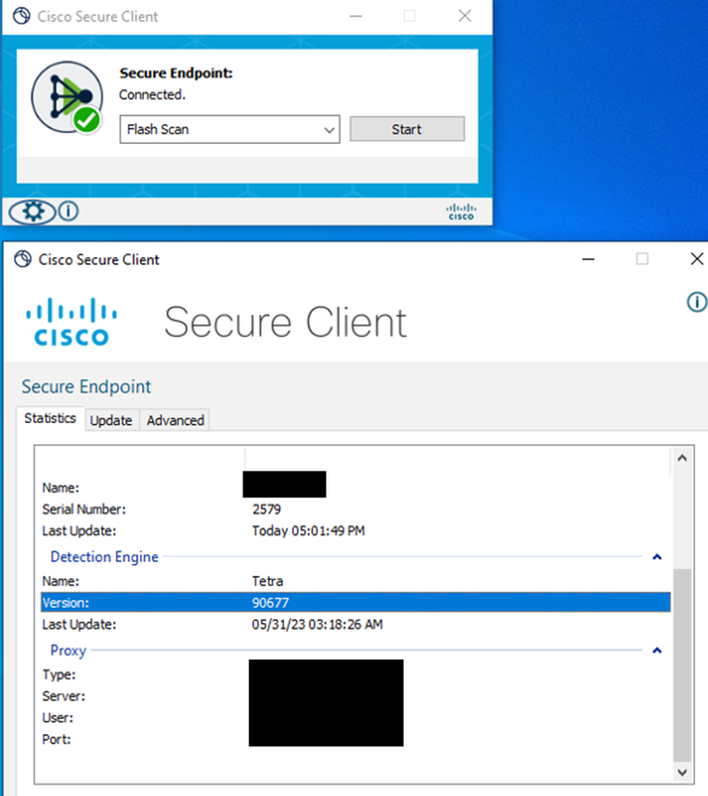
Task: Select the highlighted Version 90677 row
Action: (x=355, y=603)
